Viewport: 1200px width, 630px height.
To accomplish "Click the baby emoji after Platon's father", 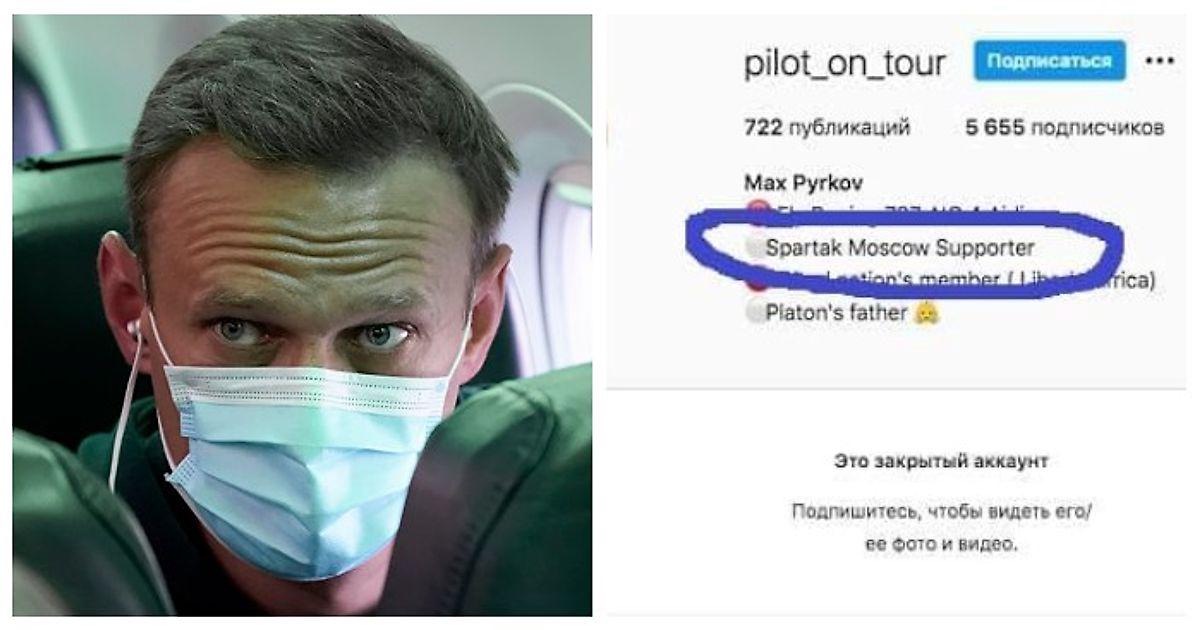I will [x=928, y=313].
